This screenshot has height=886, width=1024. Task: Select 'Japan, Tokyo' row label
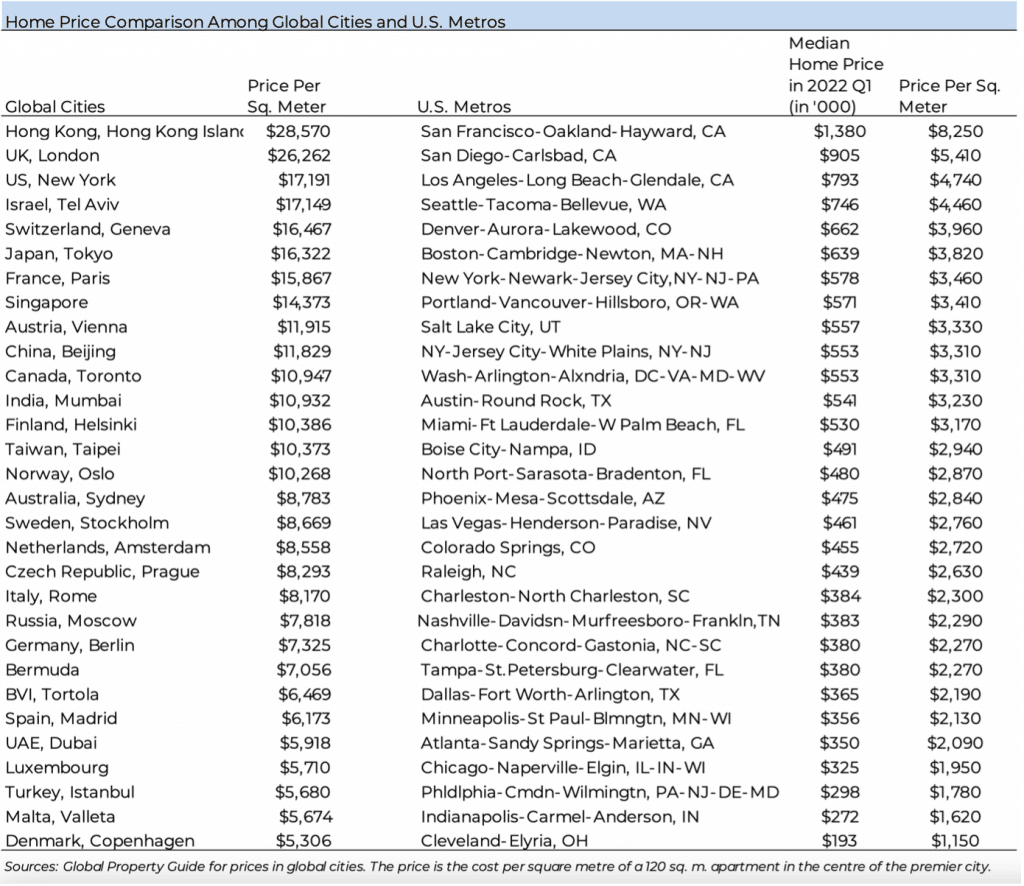tap(59, 254)
